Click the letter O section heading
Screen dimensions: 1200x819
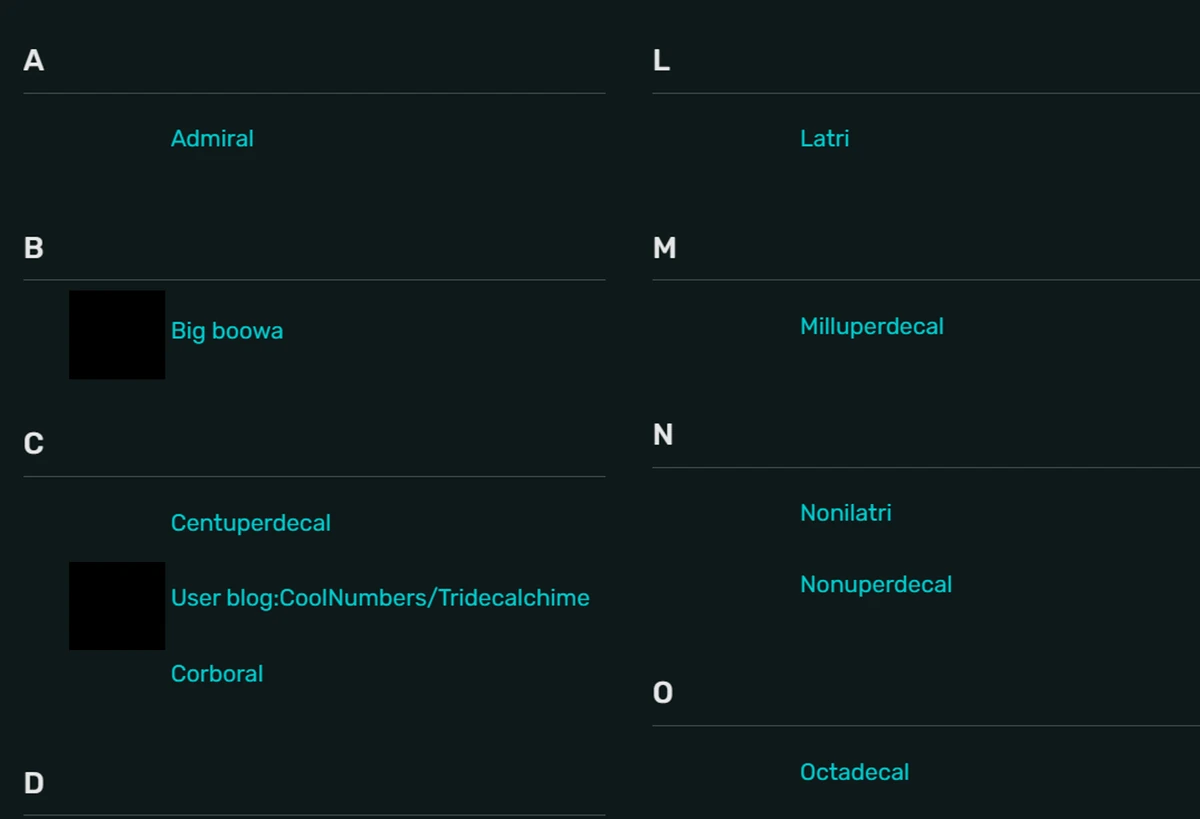[663, 693]
